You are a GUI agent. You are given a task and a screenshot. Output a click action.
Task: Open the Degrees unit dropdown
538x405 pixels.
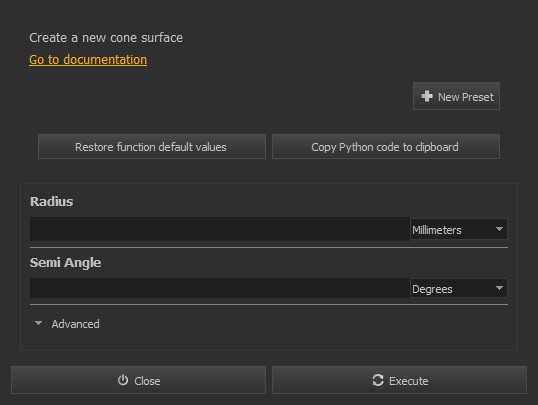tap(459, 288)
